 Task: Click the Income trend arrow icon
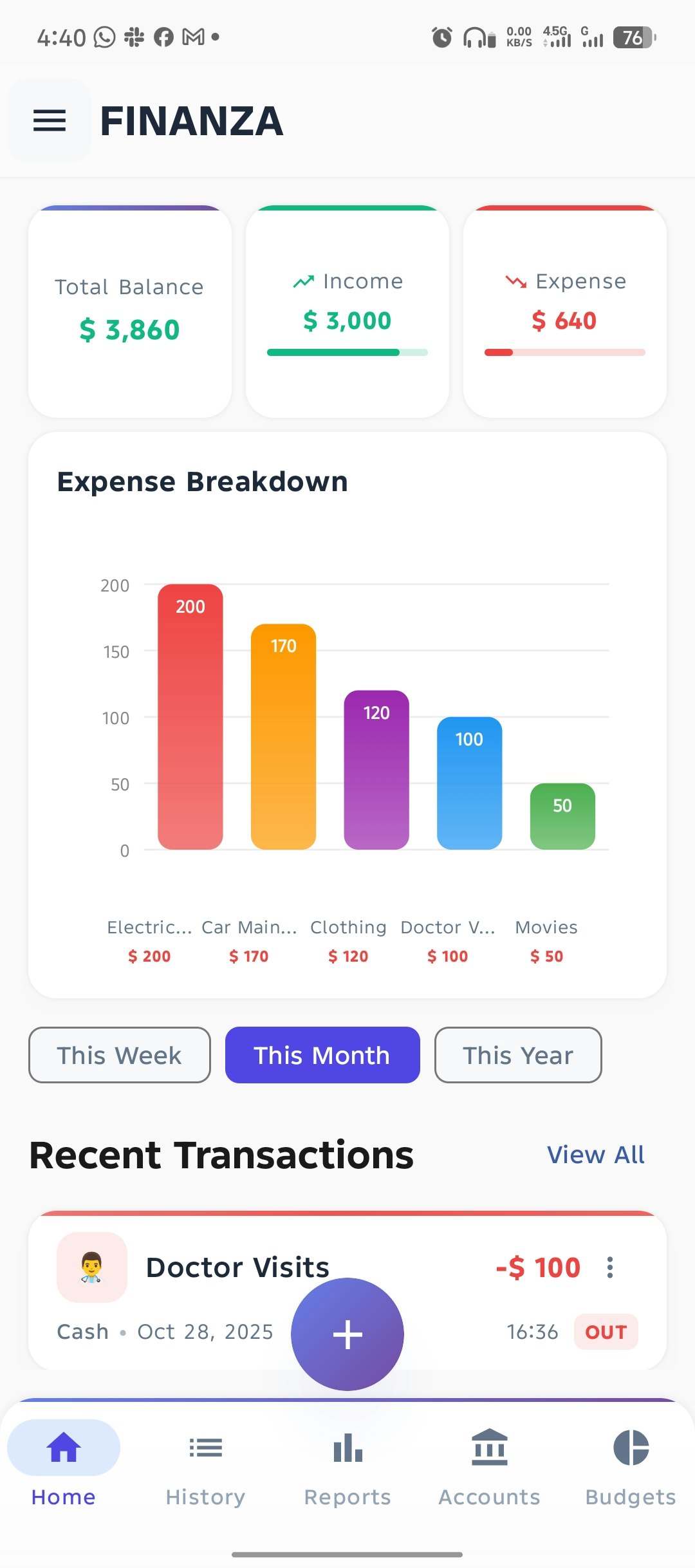pyautogui.click(x=302, y=281)
